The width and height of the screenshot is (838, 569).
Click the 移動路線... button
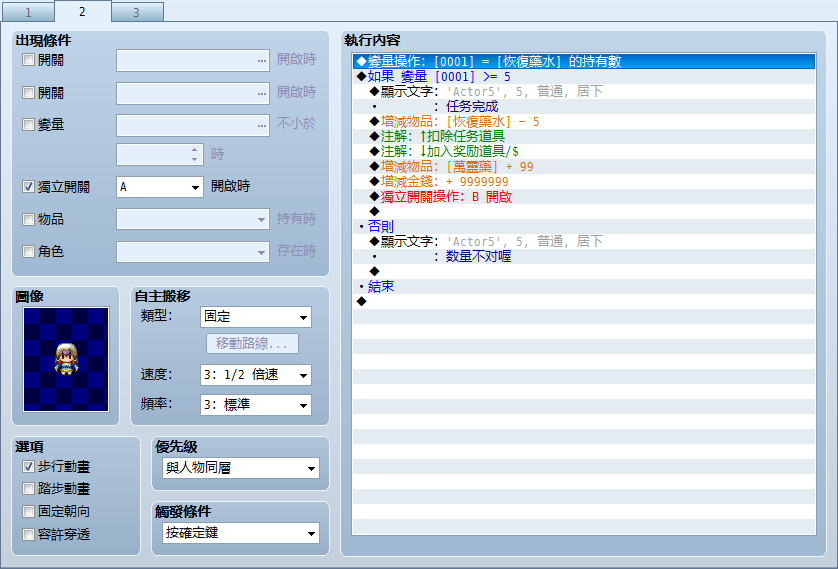(x=252, y=343)
